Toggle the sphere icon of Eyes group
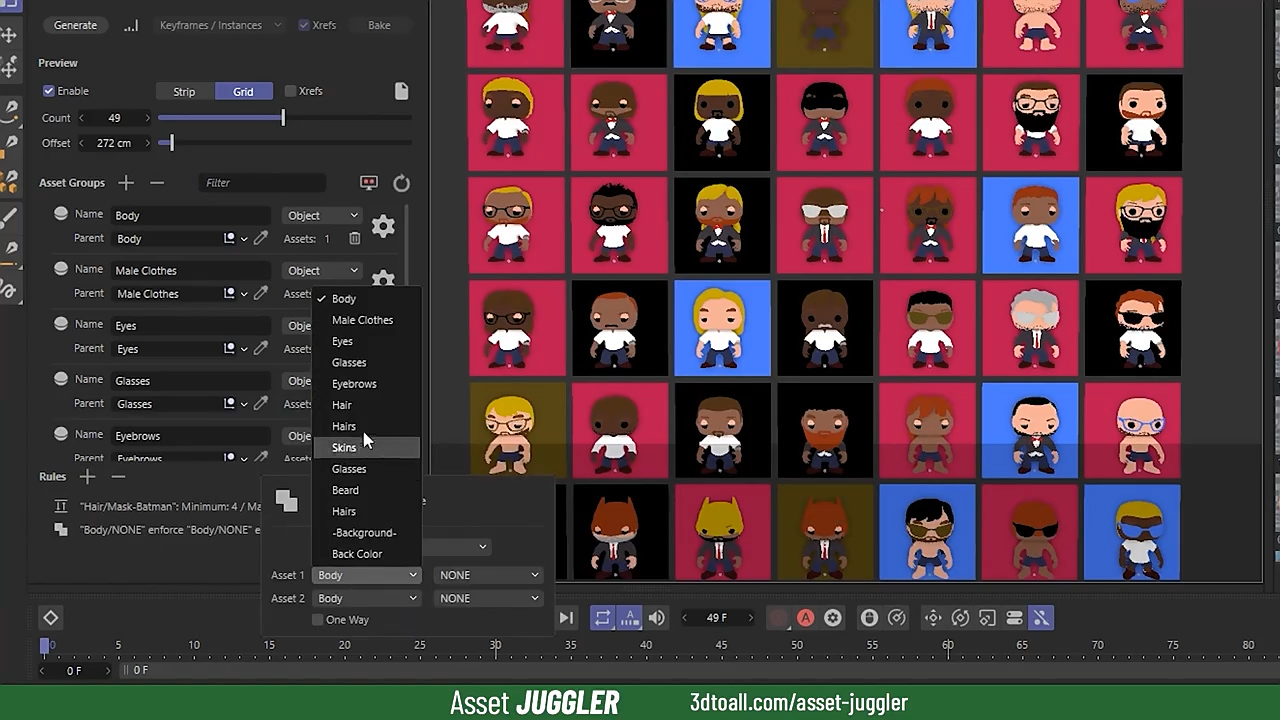Screen dimensions: 1280x720 [61, 324]
